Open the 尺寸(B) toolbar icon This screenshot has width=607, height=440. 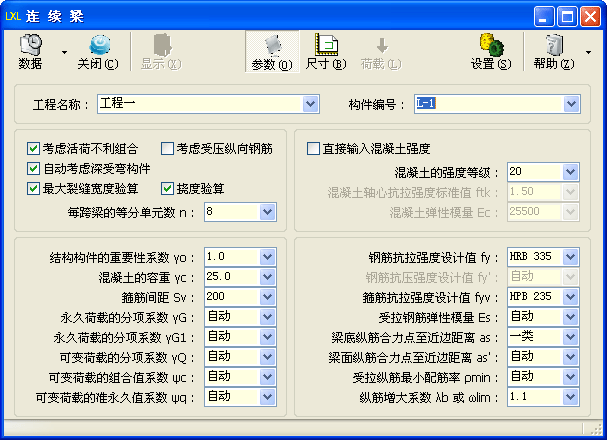(326, 52)
